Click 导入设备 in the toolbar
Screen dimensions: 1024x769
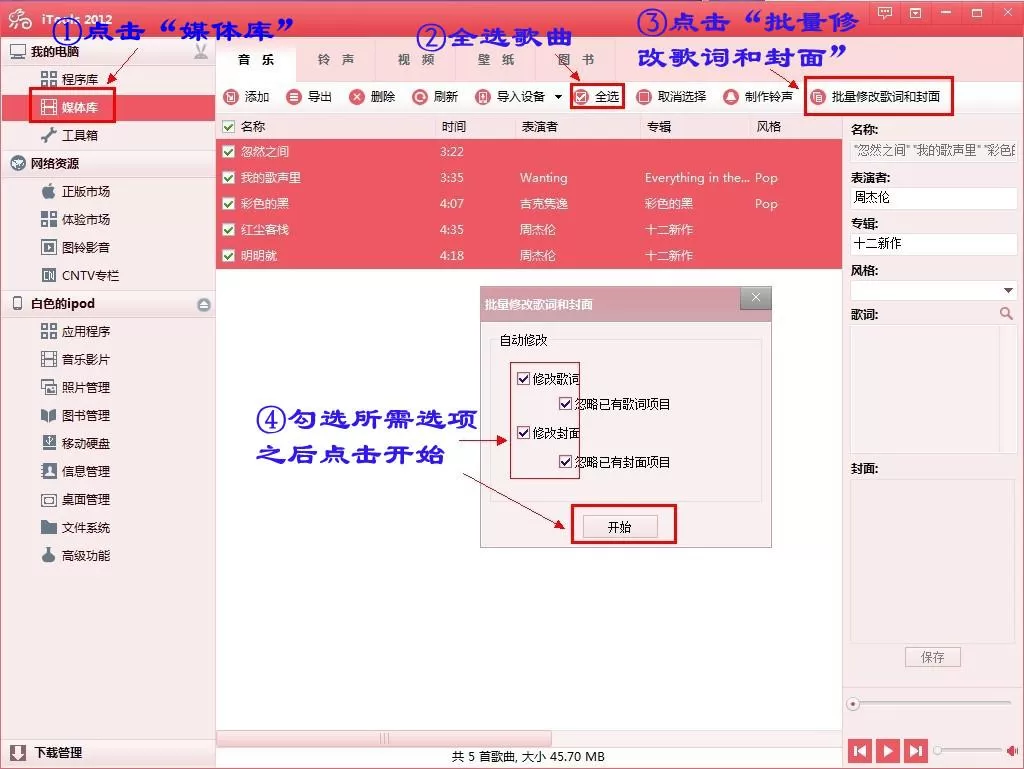510,97
